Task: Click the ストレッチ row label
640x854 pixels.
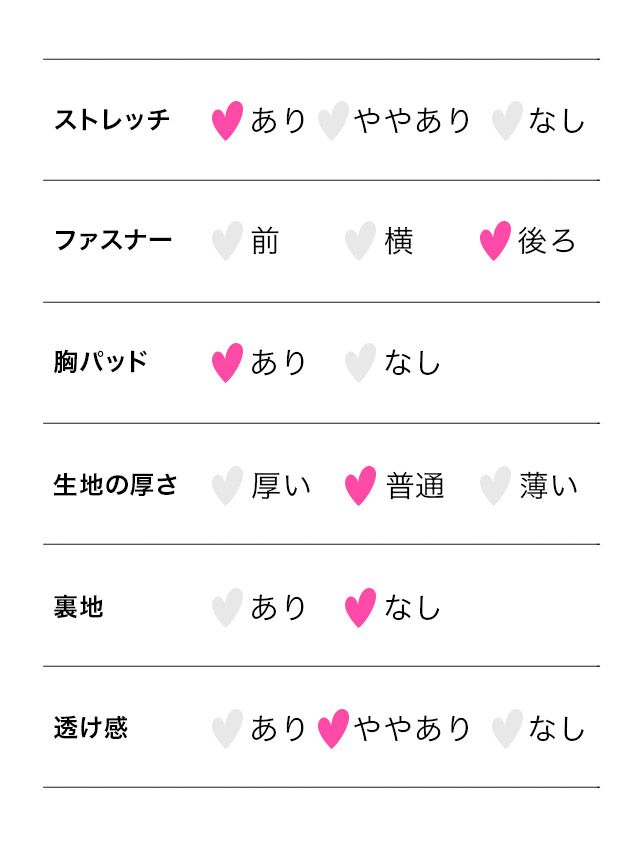Action: coord(112,120)
